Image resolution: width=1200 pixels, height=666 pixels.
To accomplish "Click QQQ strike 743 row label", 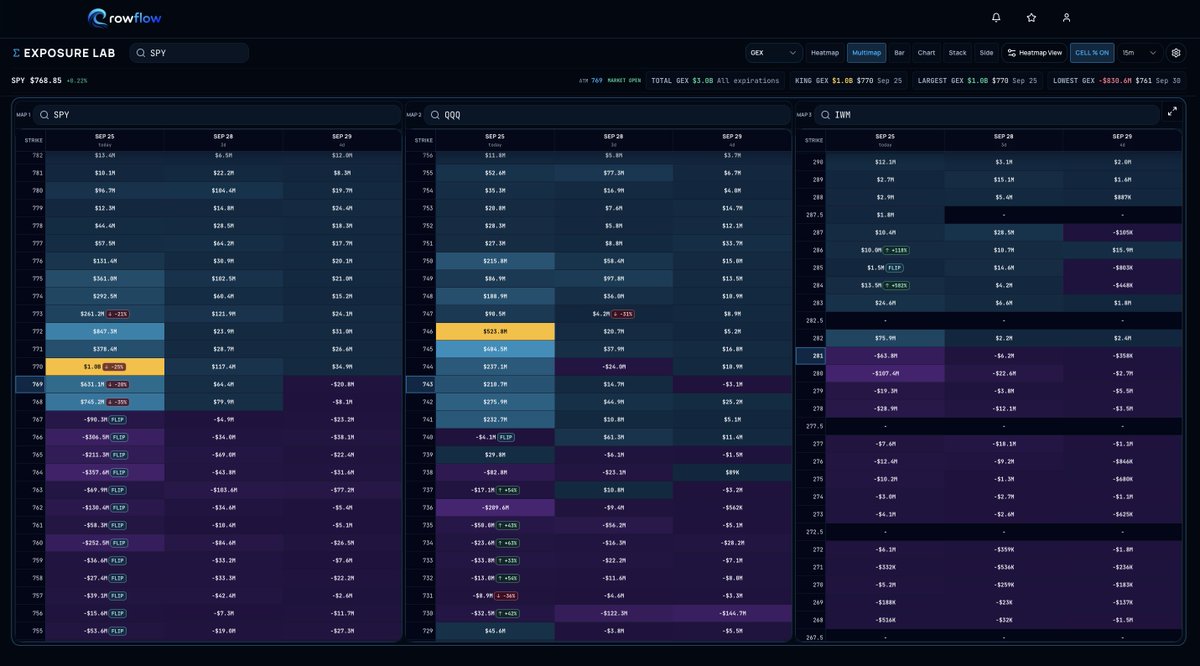I will 420,385.
